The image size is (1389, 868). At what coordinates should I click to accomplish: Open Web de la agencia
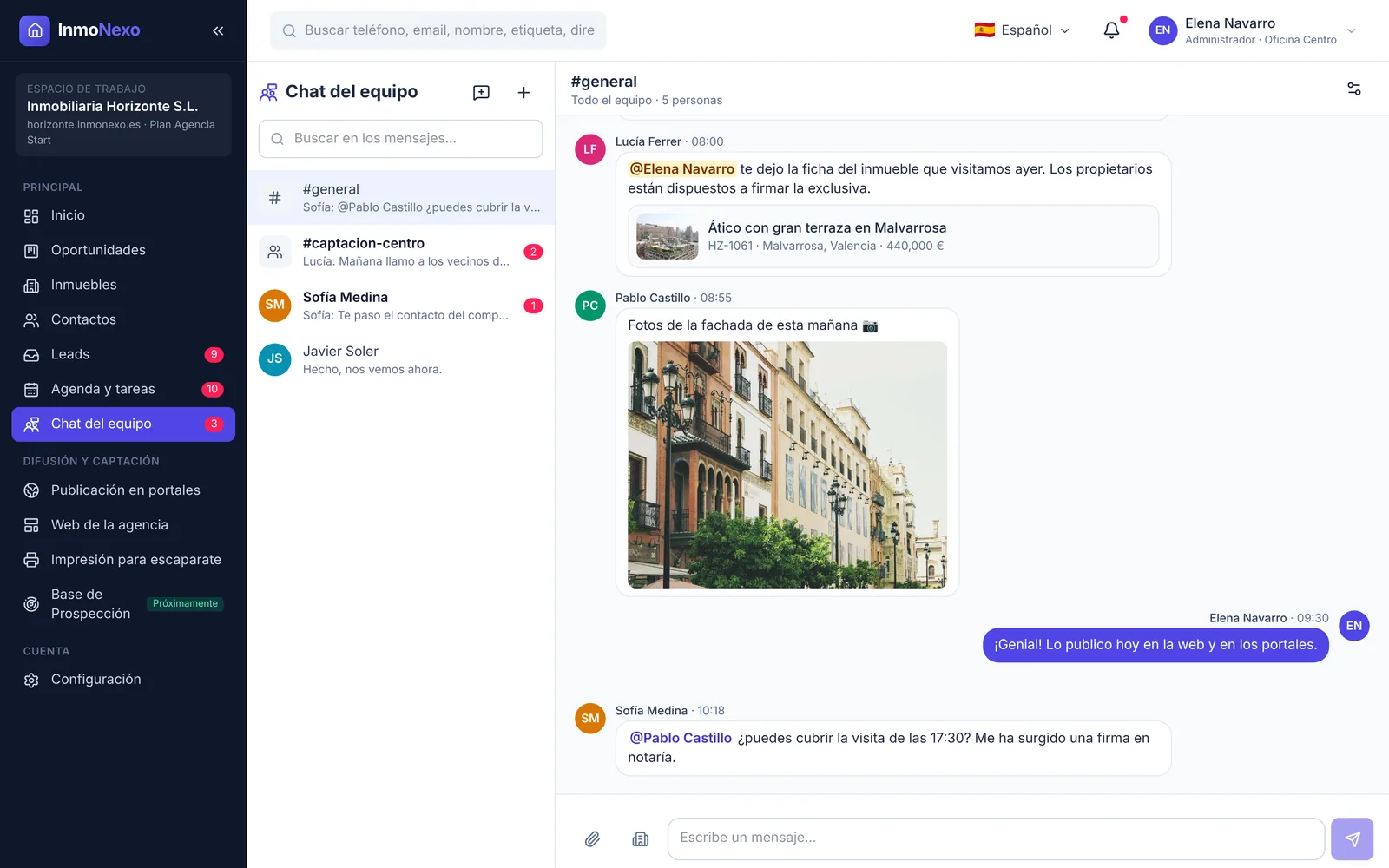[123, 525]
